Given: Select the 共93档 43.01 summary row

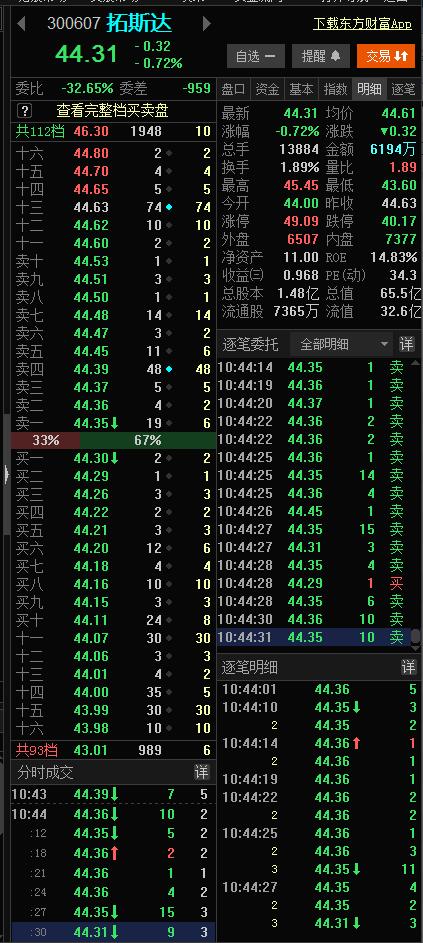Looking at the screenshot, I should coord(113,750).
